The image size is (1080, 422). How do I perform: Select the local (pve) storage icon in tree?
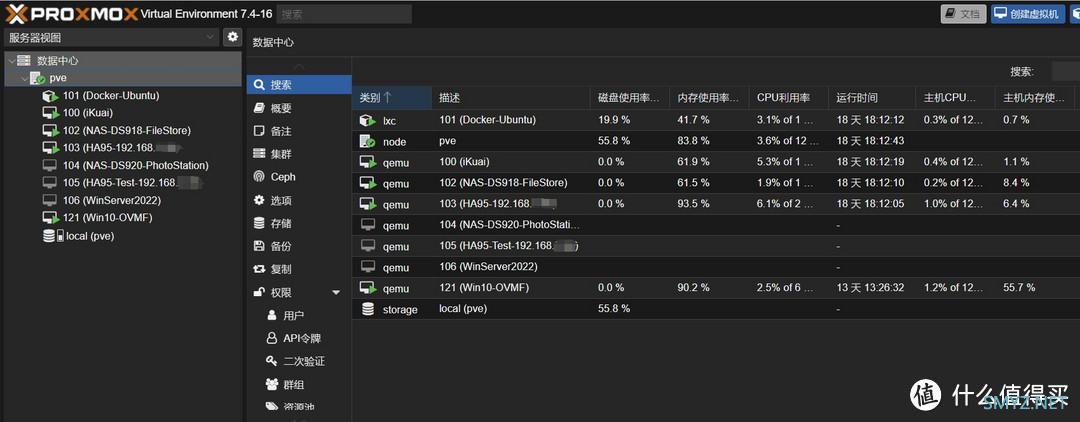point(53,235)
